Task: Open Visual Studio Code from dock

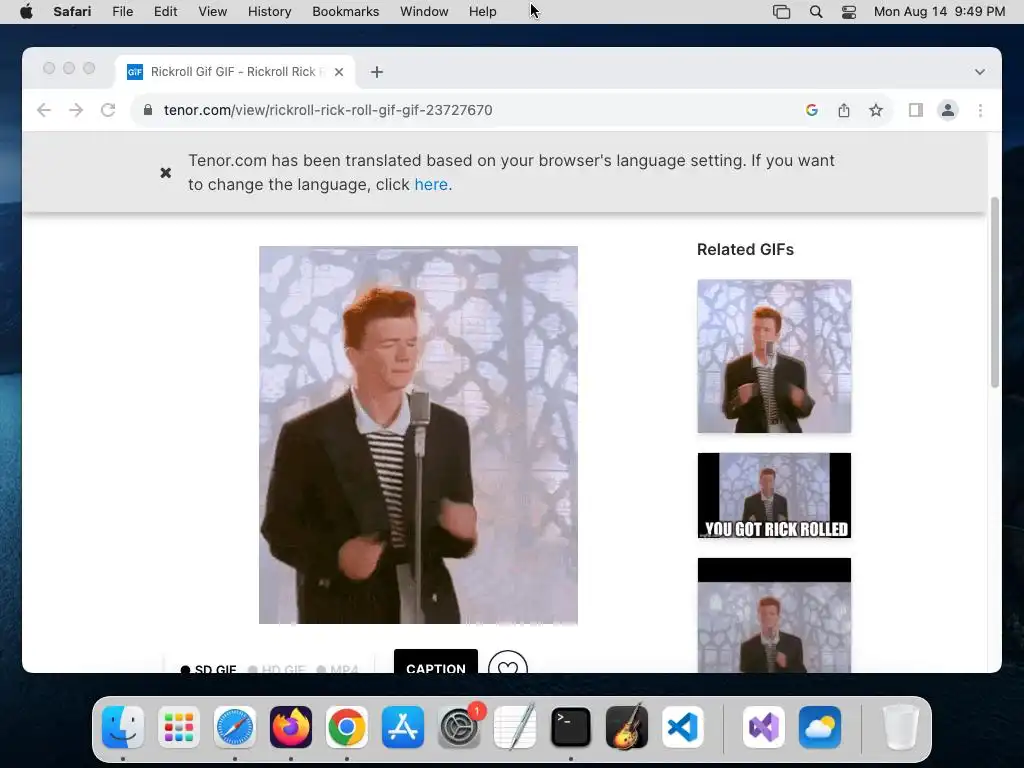Action: (683, 727)
